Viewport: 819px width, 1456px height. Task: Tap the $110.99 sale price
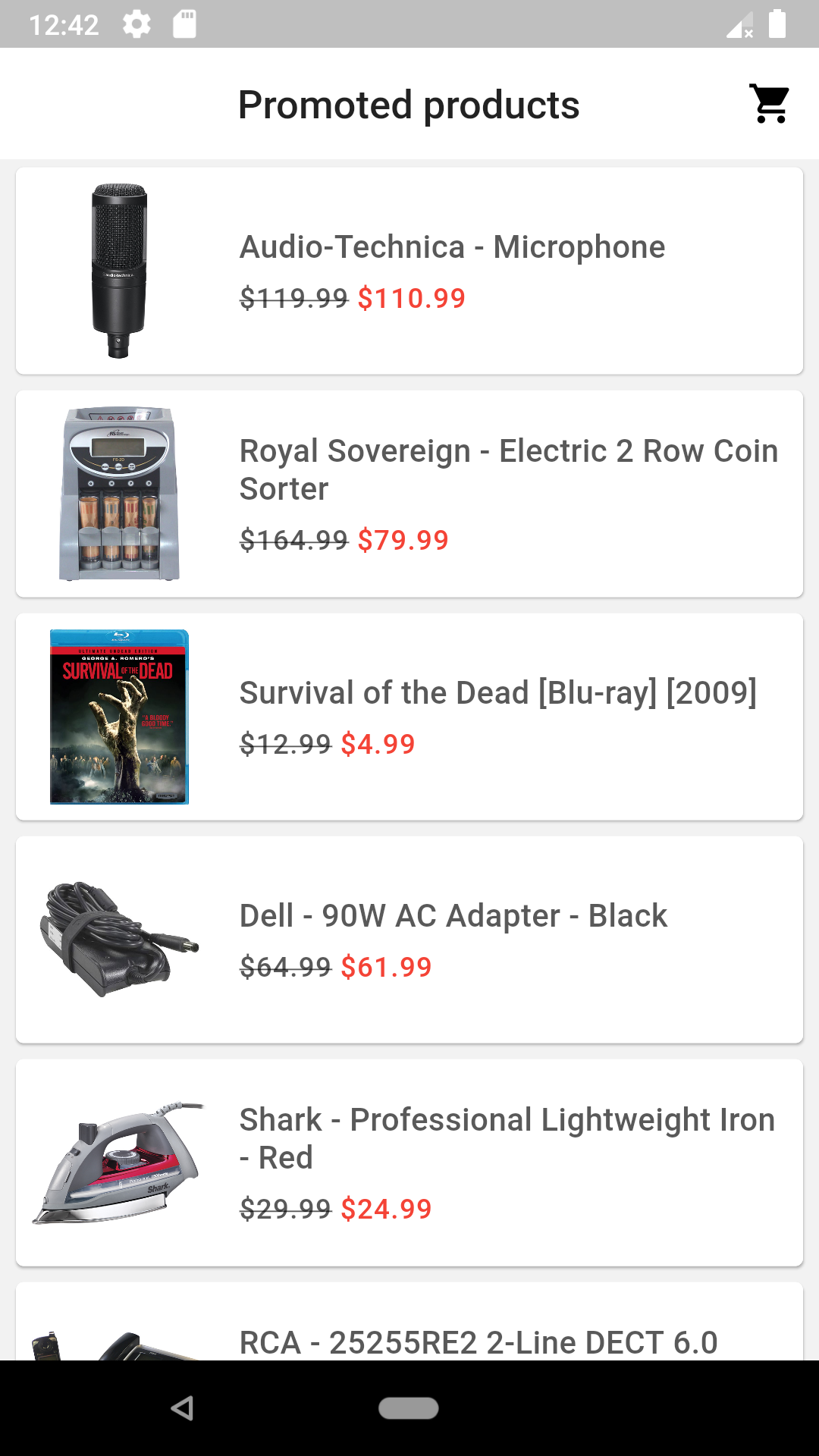tap(412, 298)
